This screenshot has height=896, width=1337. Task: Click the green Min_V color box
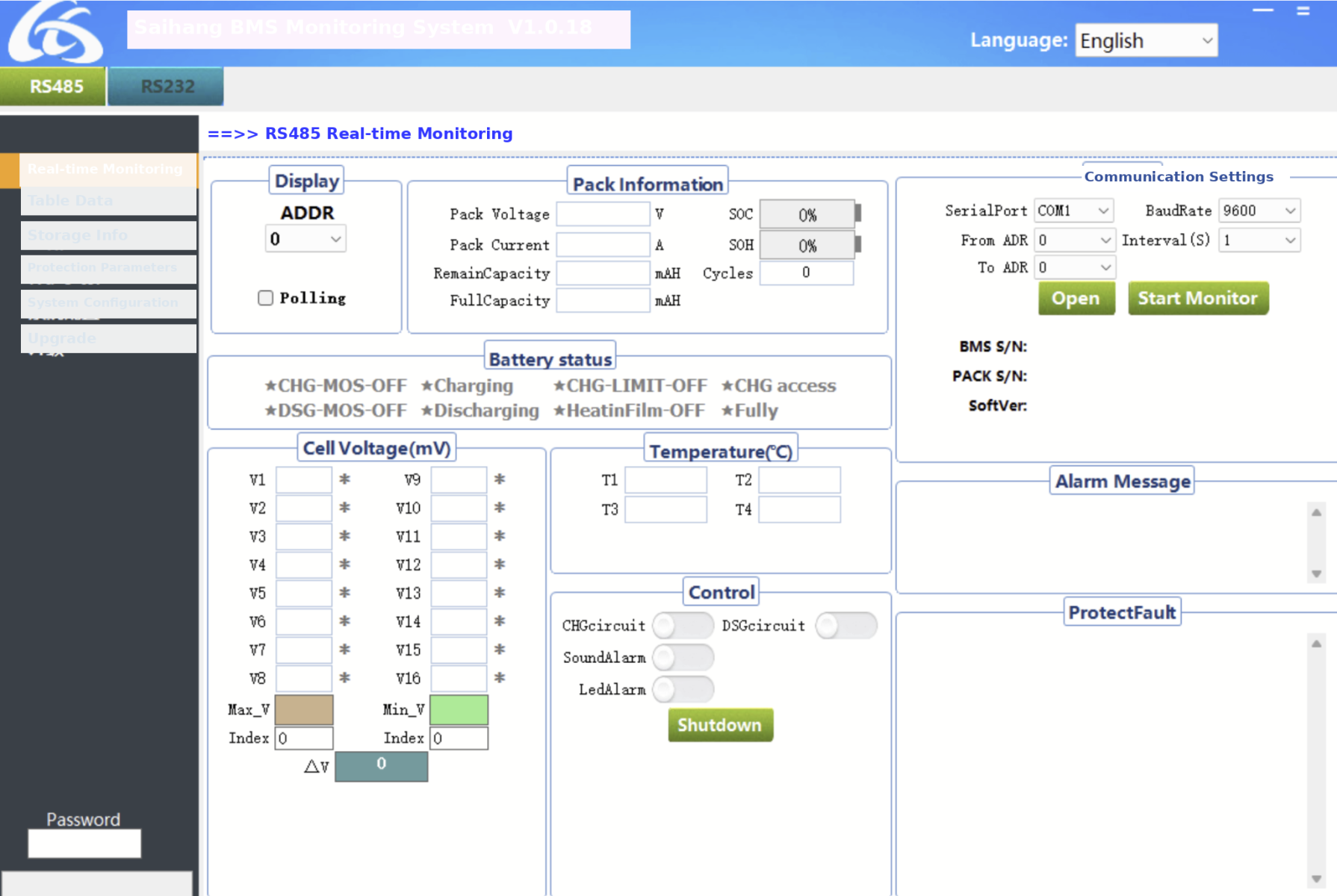[459, 710]
